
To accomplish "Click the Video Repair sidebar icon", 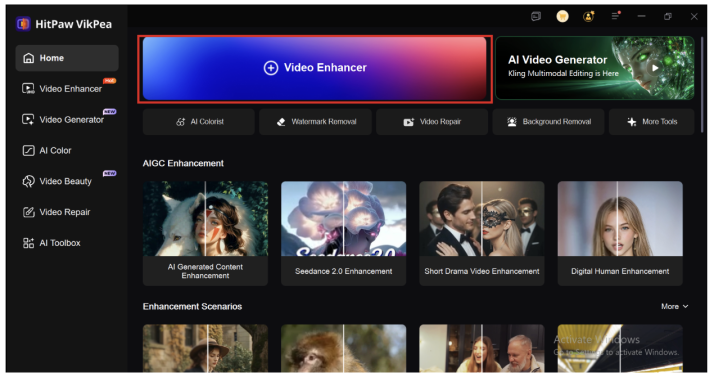I will [28, 212].
